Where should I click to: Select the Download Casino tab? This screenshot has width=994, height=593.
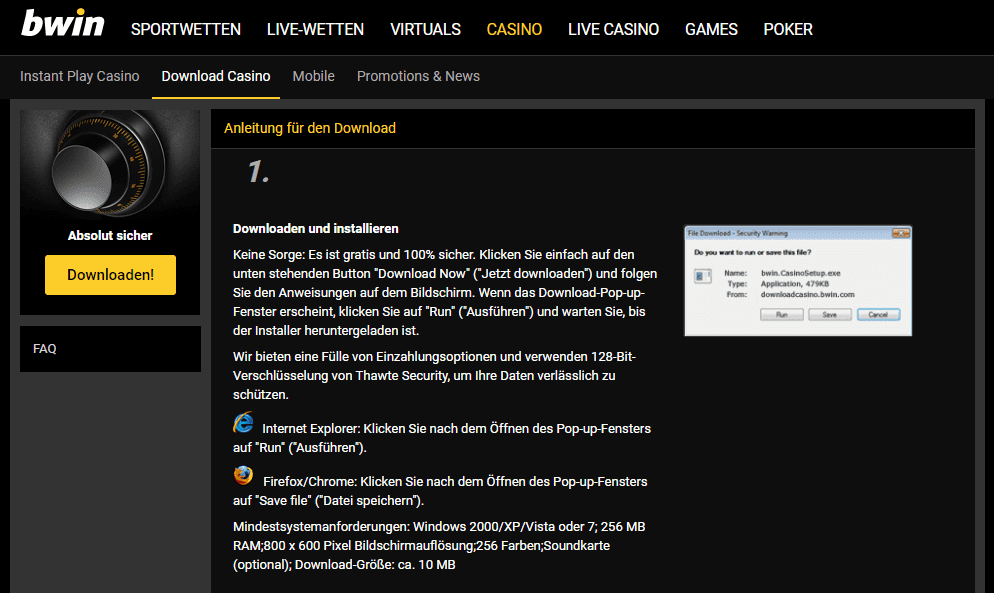[216, 76]
